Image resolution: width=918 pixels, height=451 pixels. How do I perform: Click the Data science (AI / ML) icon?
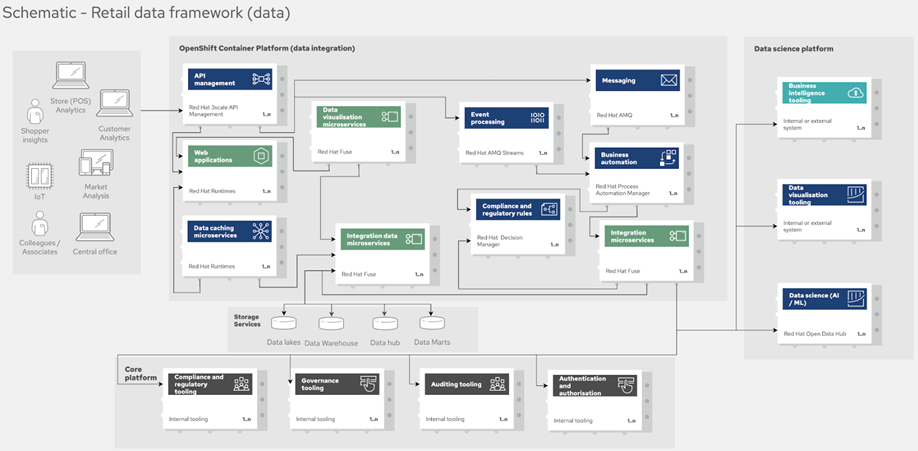pyautogui.click(x=857, y=297)
